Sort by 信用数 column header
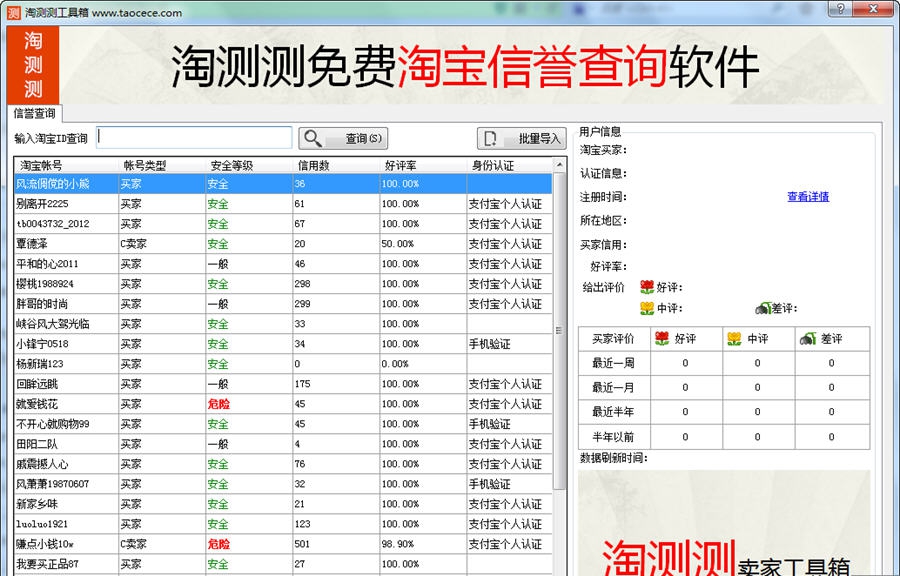 [x=336, y=166]
